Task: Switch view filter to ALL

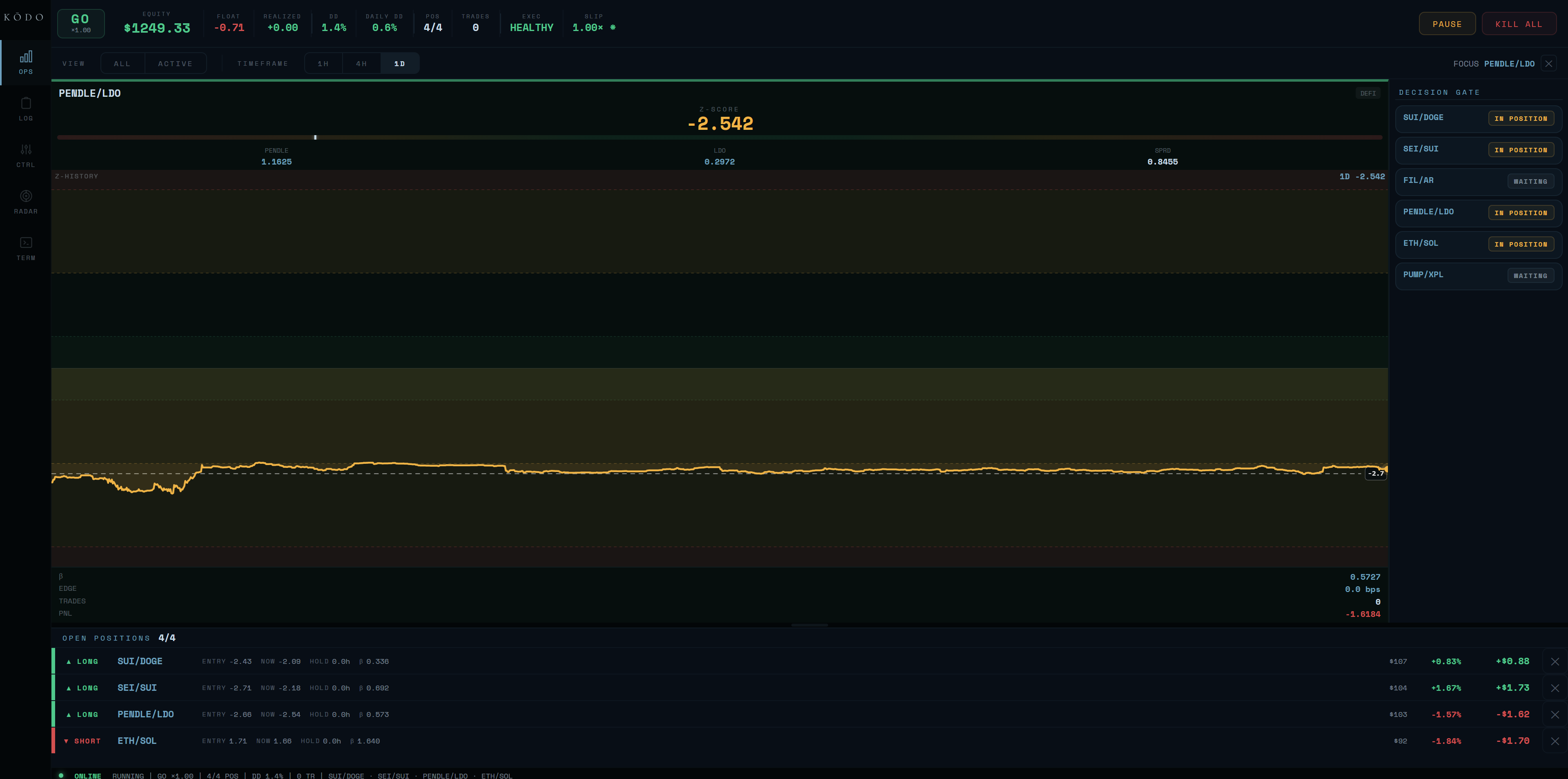Action: click(x=122, y=64)
